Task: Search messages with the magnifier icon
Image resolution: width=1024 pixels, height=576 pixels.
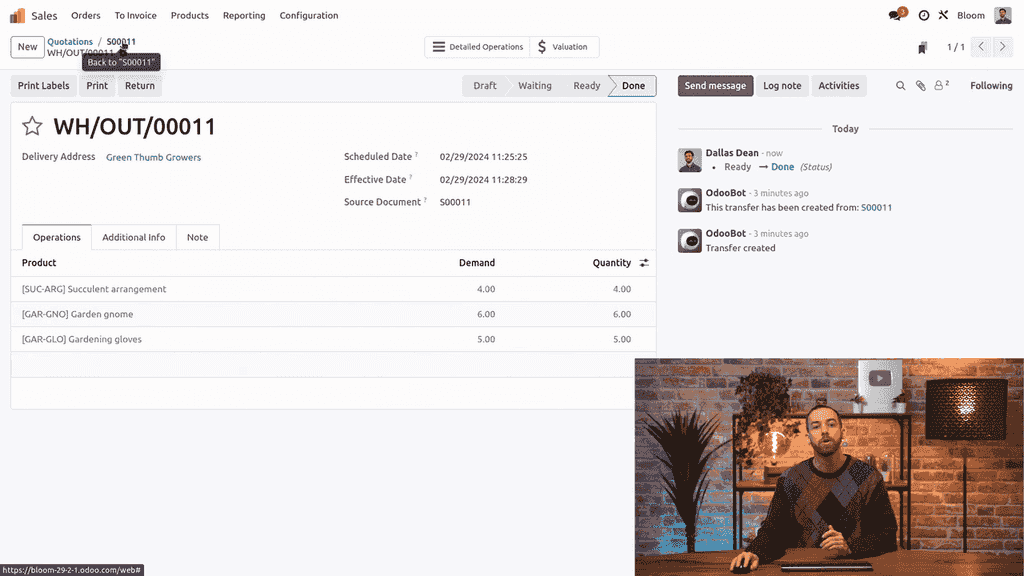Action: pyautogui.click(x=900, y=86)
